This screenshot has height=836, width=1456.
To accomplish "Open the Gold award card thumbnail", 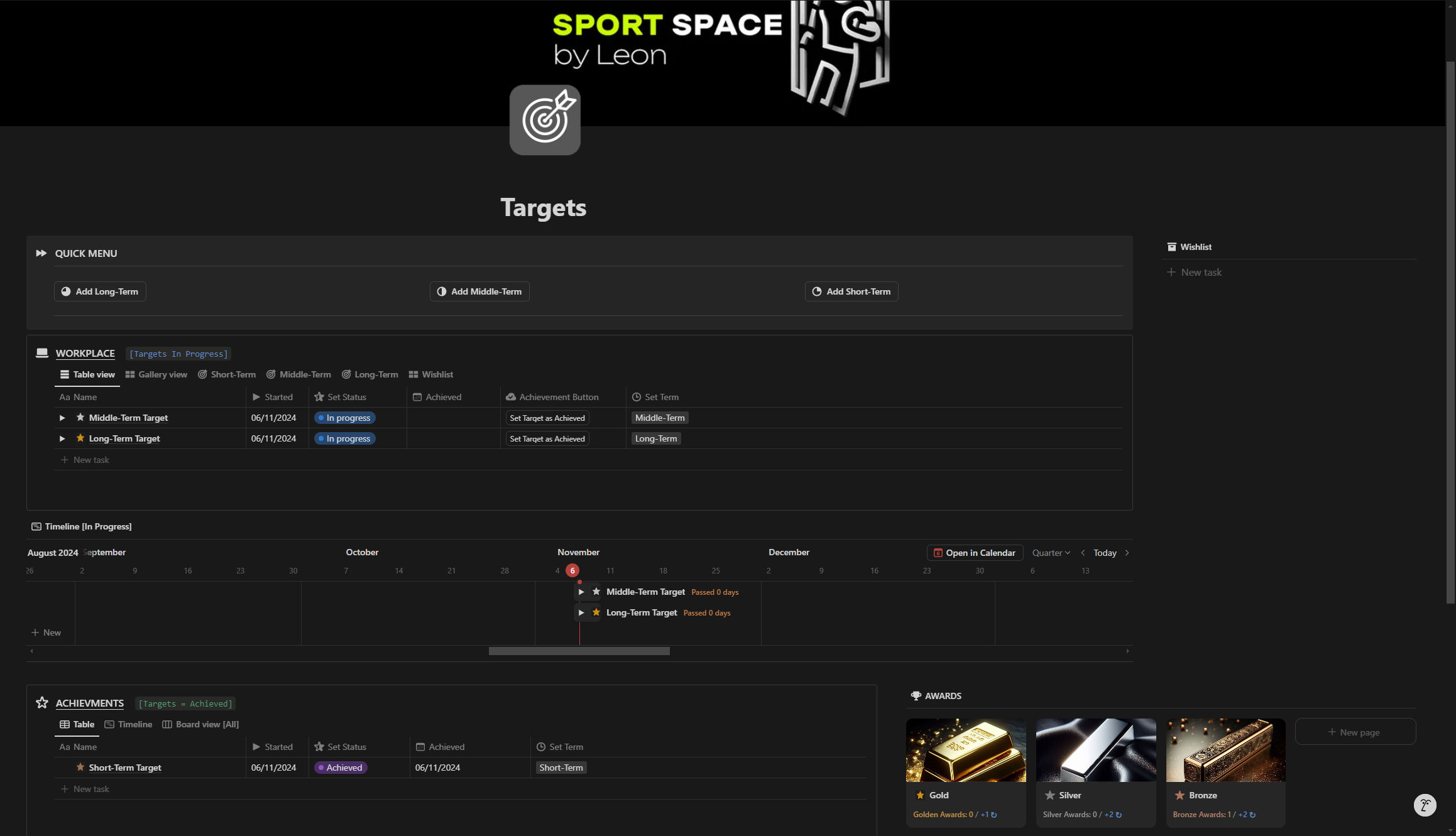I will point(966,751).
